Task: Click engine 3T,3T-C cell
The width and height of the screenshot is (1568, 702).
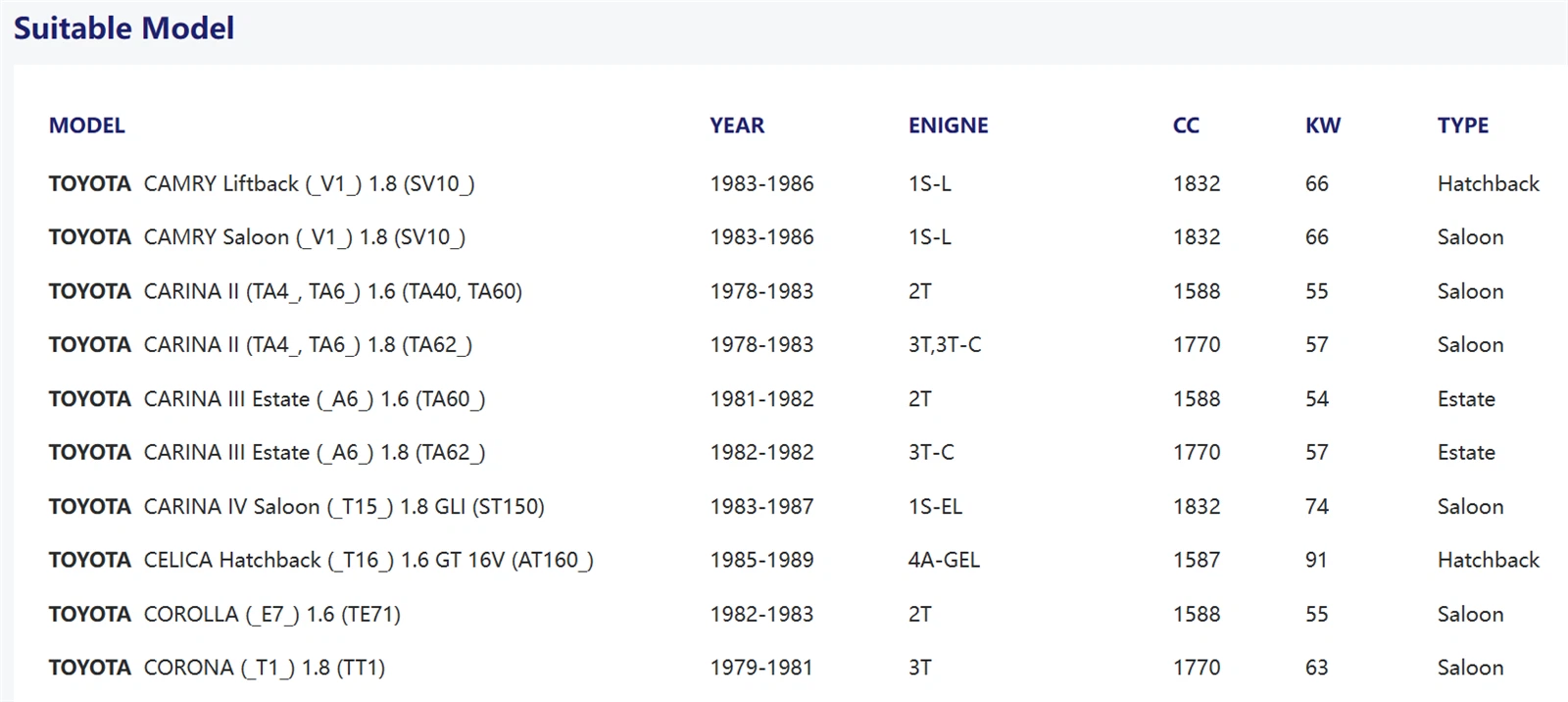Action: (945, 345)
